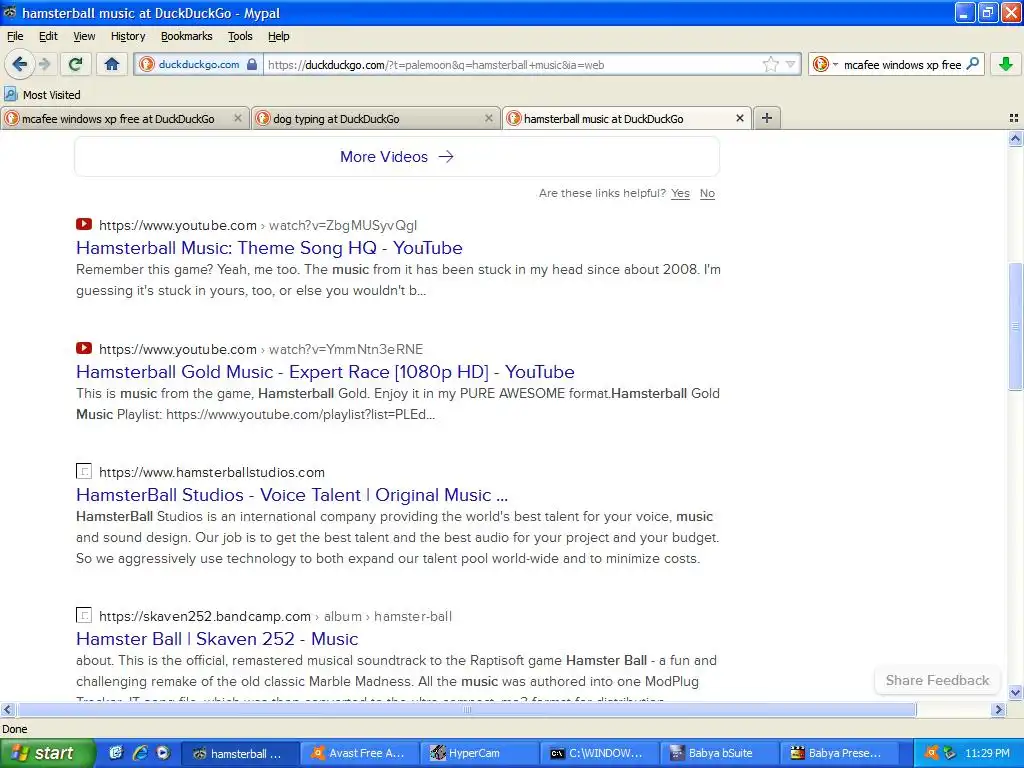Answer No to links helpful question

[x=707, y=193]
